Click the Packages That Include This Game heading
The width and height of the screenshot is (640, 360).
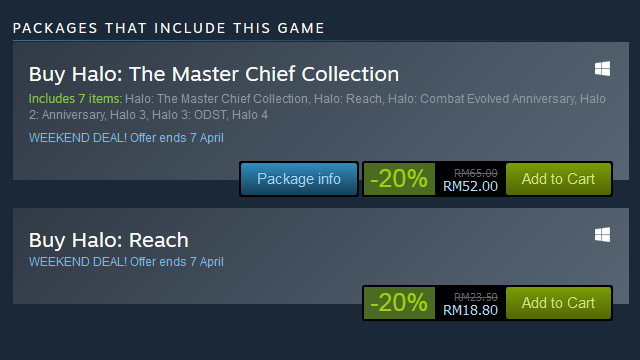tap(169, 28)
